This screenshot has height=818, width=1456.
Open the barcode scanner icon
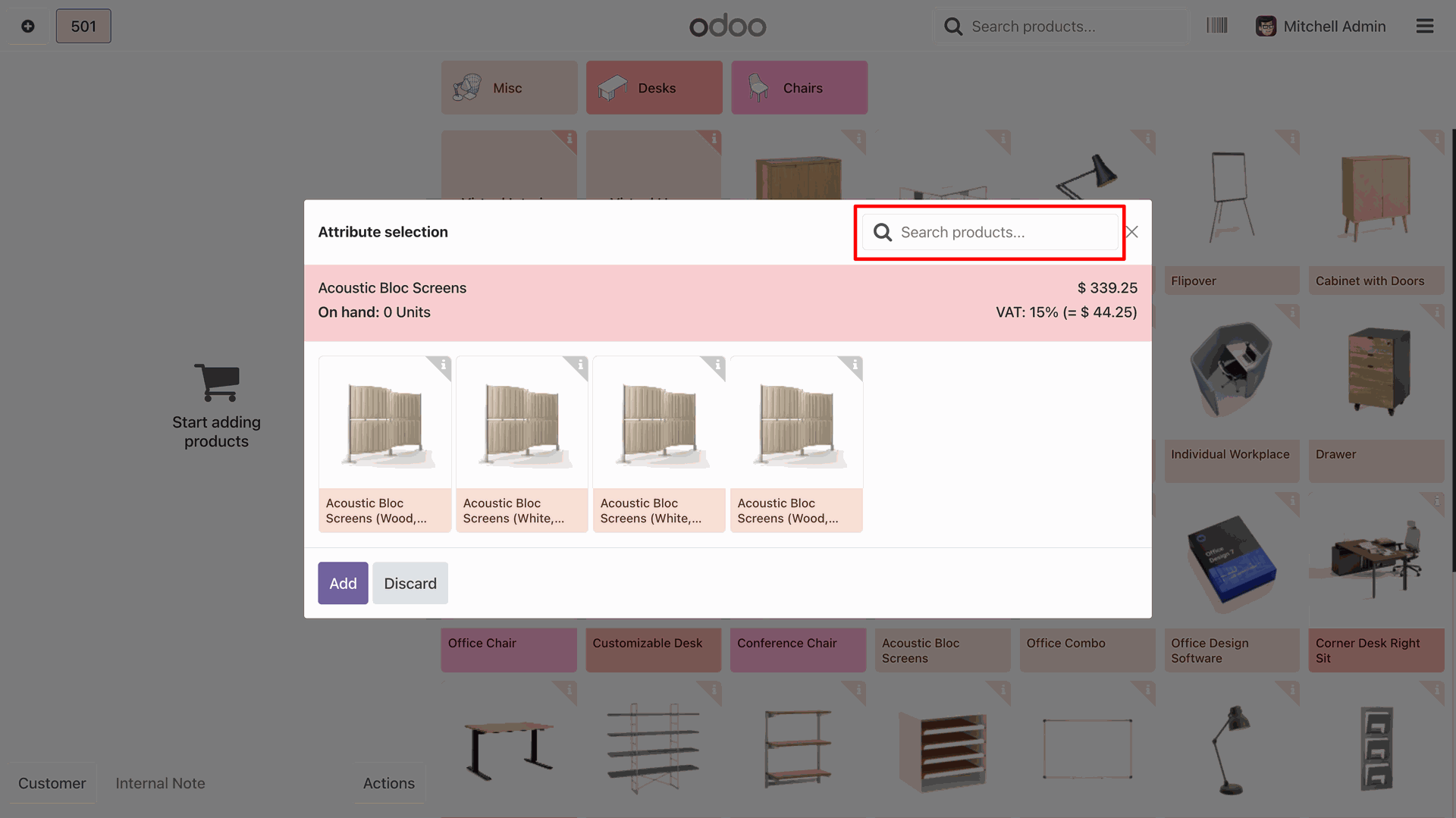[x=1217, y=26]
